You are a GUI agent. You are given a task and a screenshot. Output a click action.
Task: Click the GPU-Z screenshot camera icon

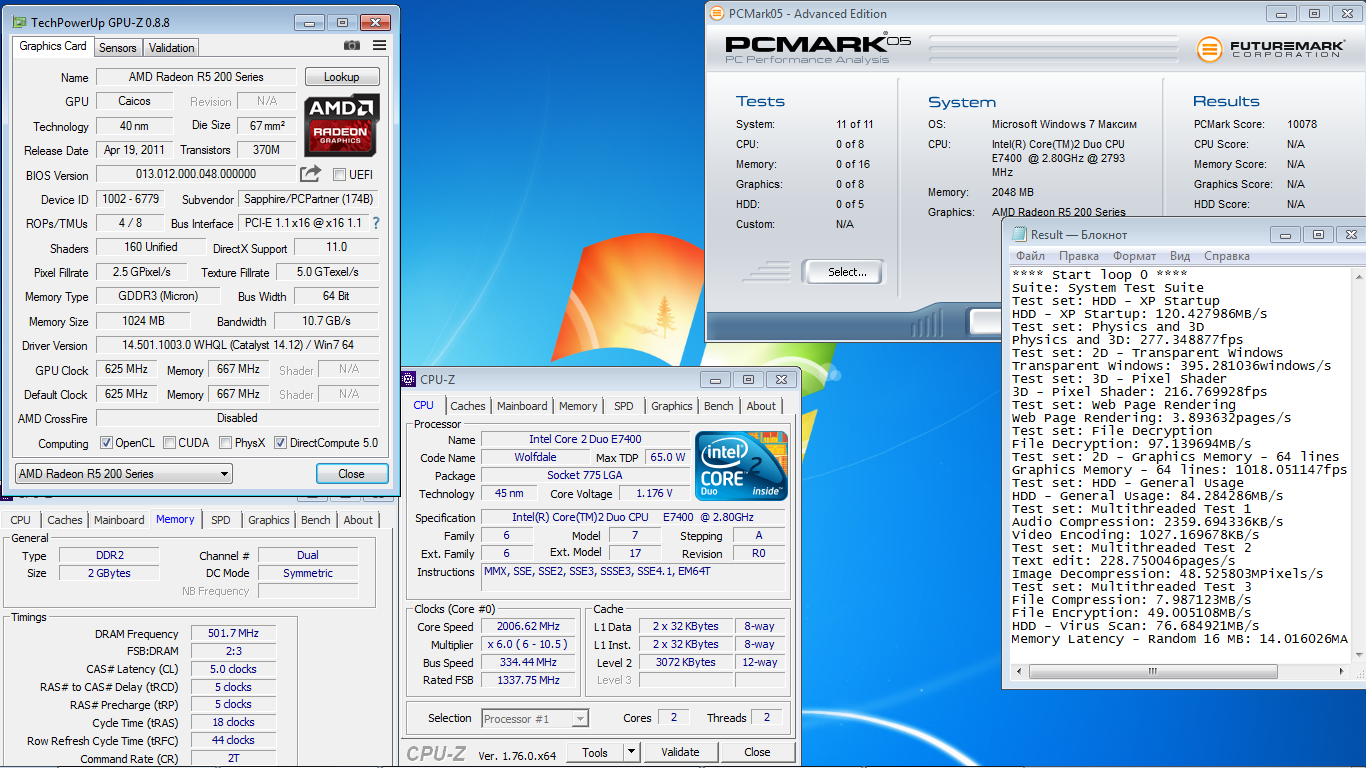352,45
